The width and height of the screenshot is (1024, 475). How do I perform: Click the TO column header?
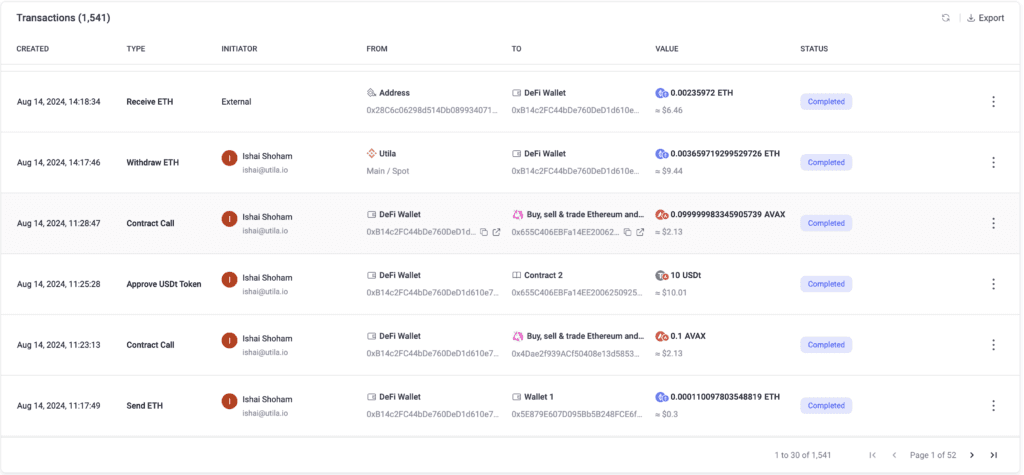pyautogui.click(x=516, y=49)
